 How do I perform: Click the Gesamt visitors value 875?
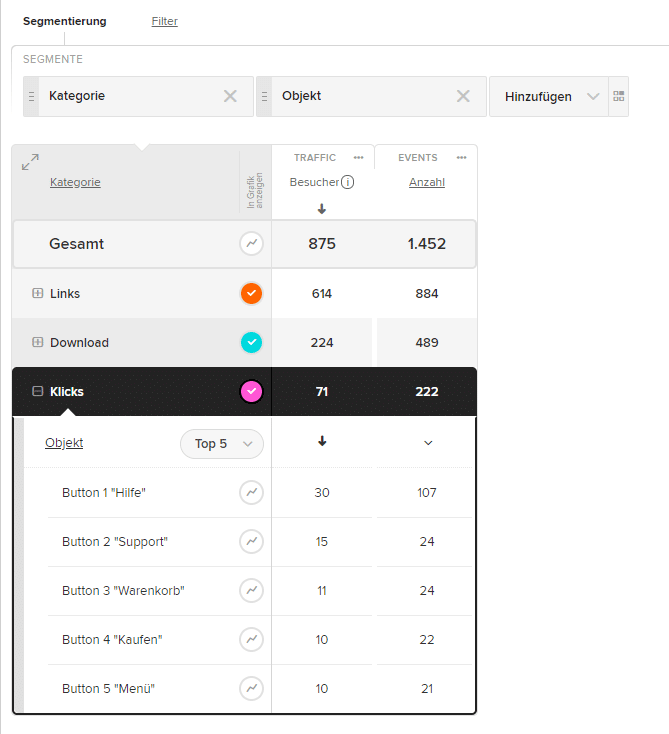click(x=322, y=243)
